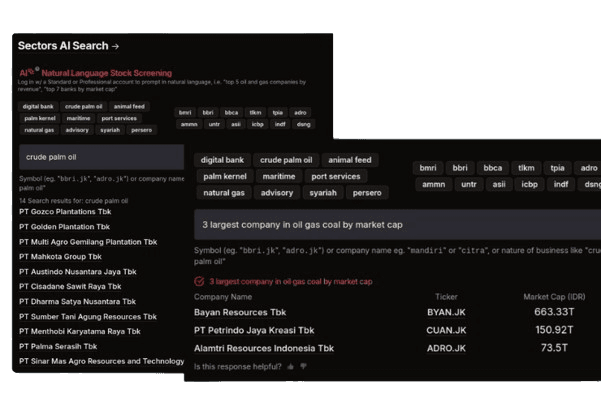Screen dimensions: 601x415
Task: Select 'digital bank' chip in back panel
Action: (x=38, y=107)
